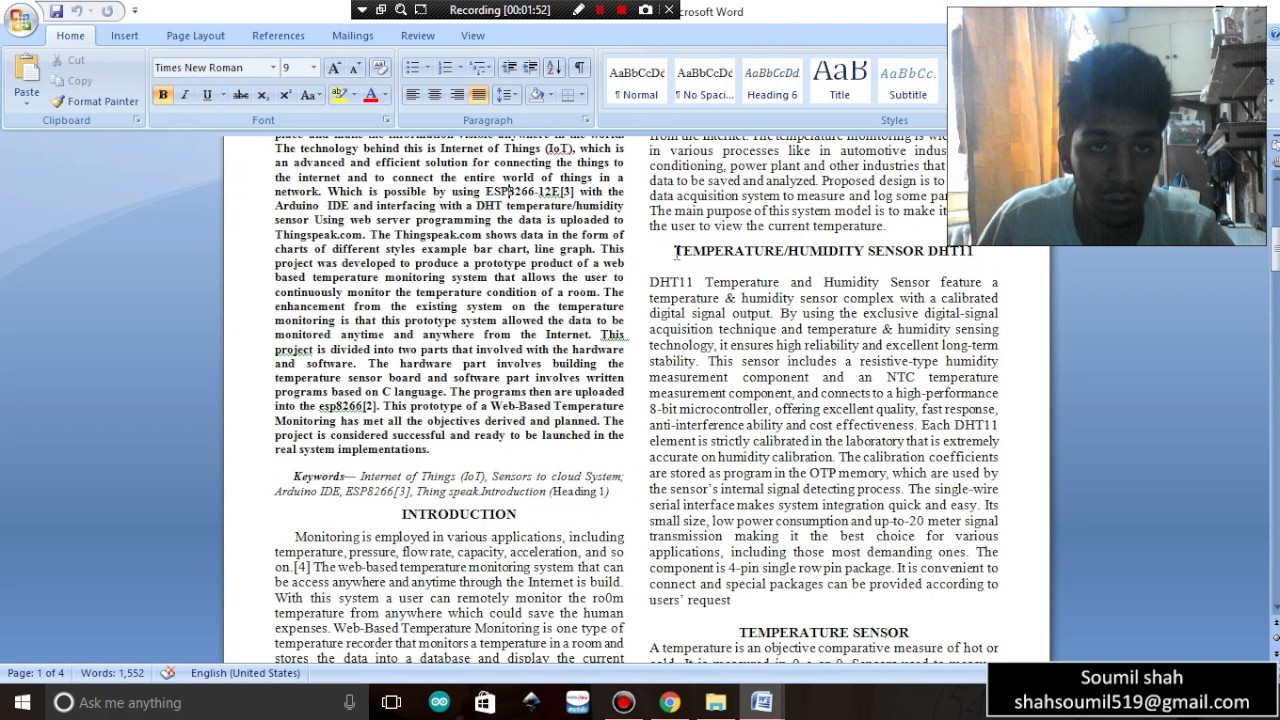1280x720 pixels.
Task: Save the document from Quick Access toolbar
Action: 56,11
